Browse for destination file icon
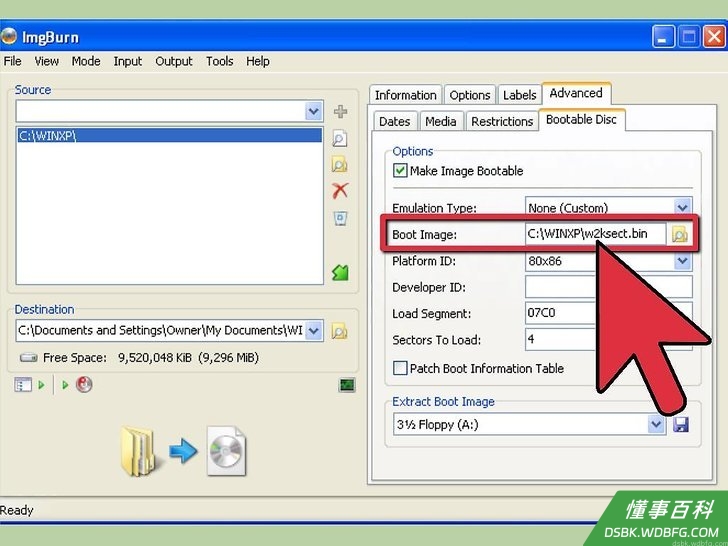The image size is (728, 546). 339,332
